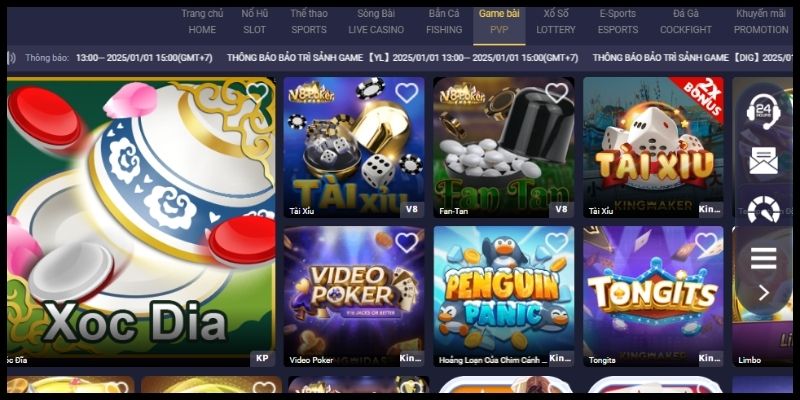Toggle favorite heart on Tongits
The height and width of the screenshot is (400, 800).
[x=706, y=242]
